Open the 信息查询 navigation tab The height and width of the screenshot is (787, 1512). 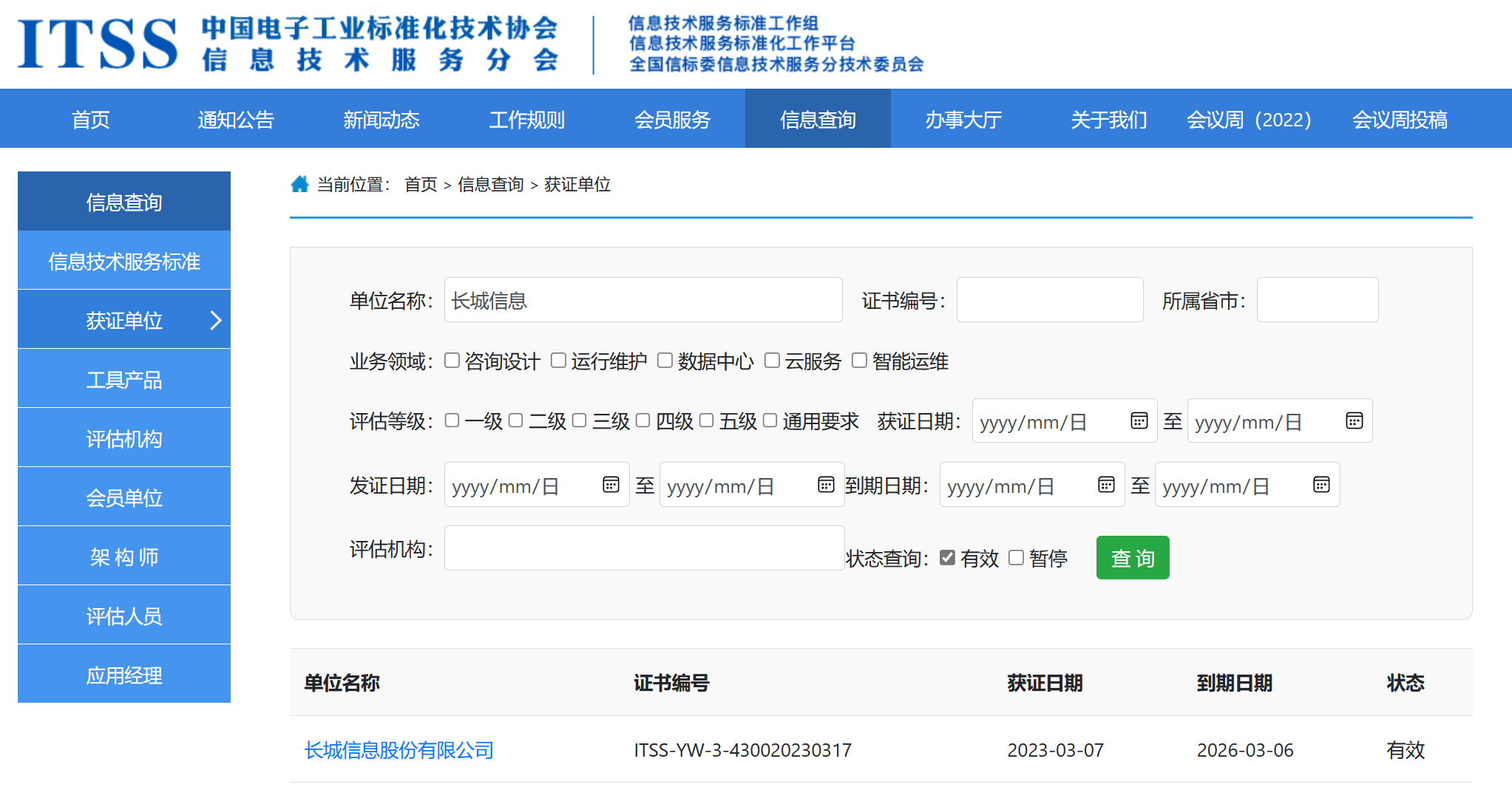[818, 119]
